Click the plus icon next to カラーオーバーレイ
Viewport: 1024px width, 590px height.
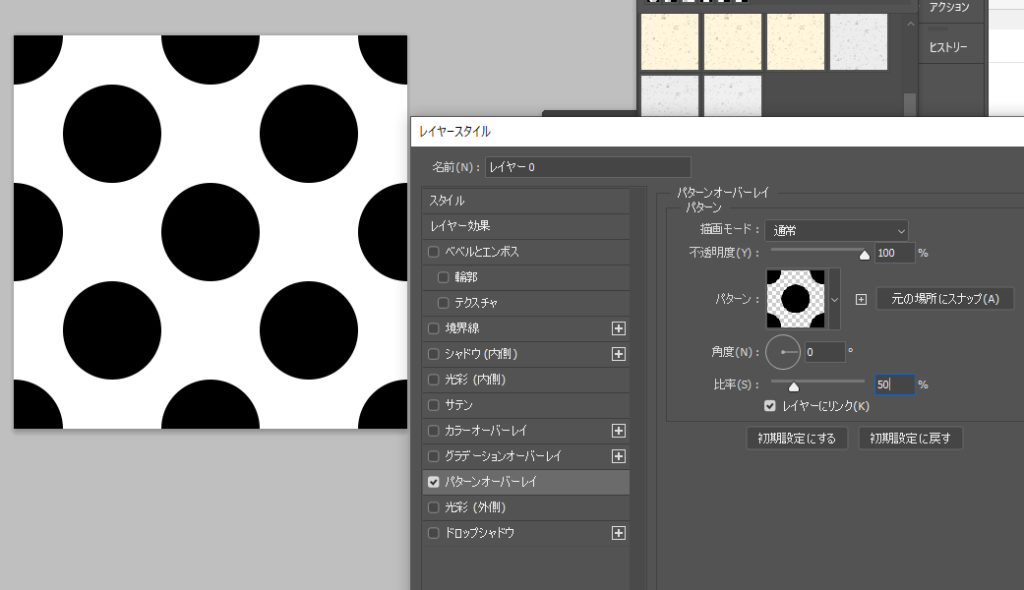point(618,431)
